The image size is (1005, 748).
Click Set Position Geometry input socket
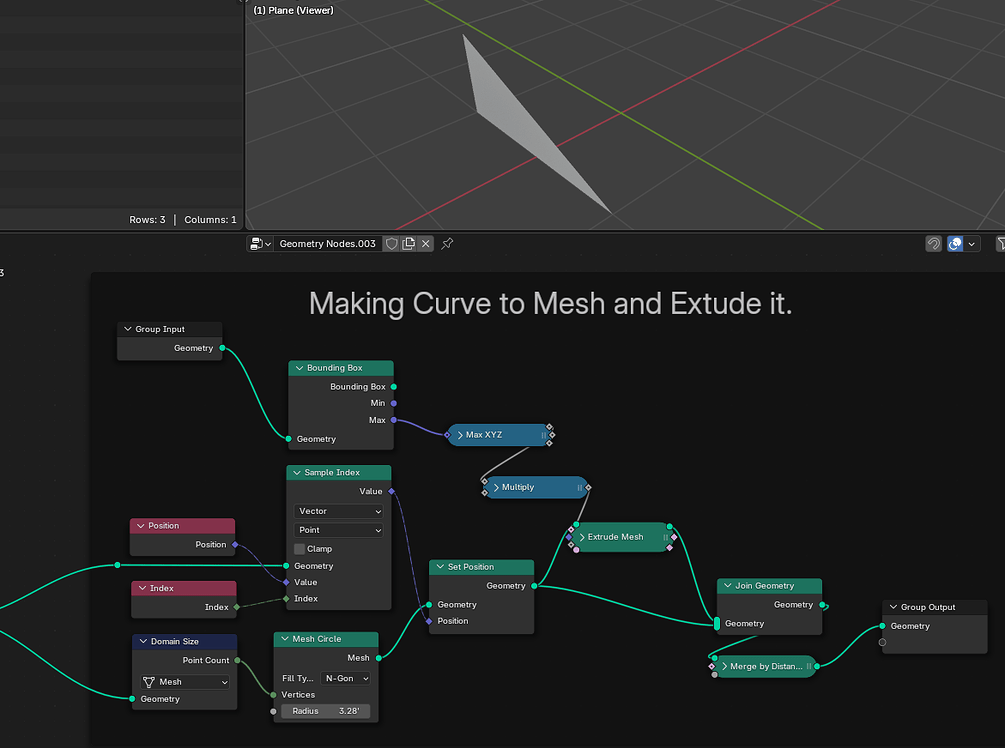click(x=429, y=604)
